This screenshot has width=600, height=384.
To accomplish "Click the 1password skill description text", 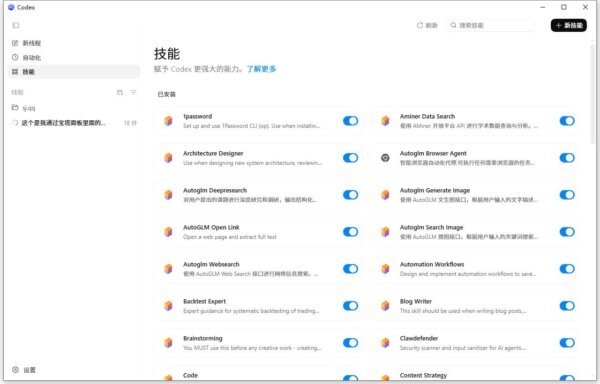I will pos(251,126).
